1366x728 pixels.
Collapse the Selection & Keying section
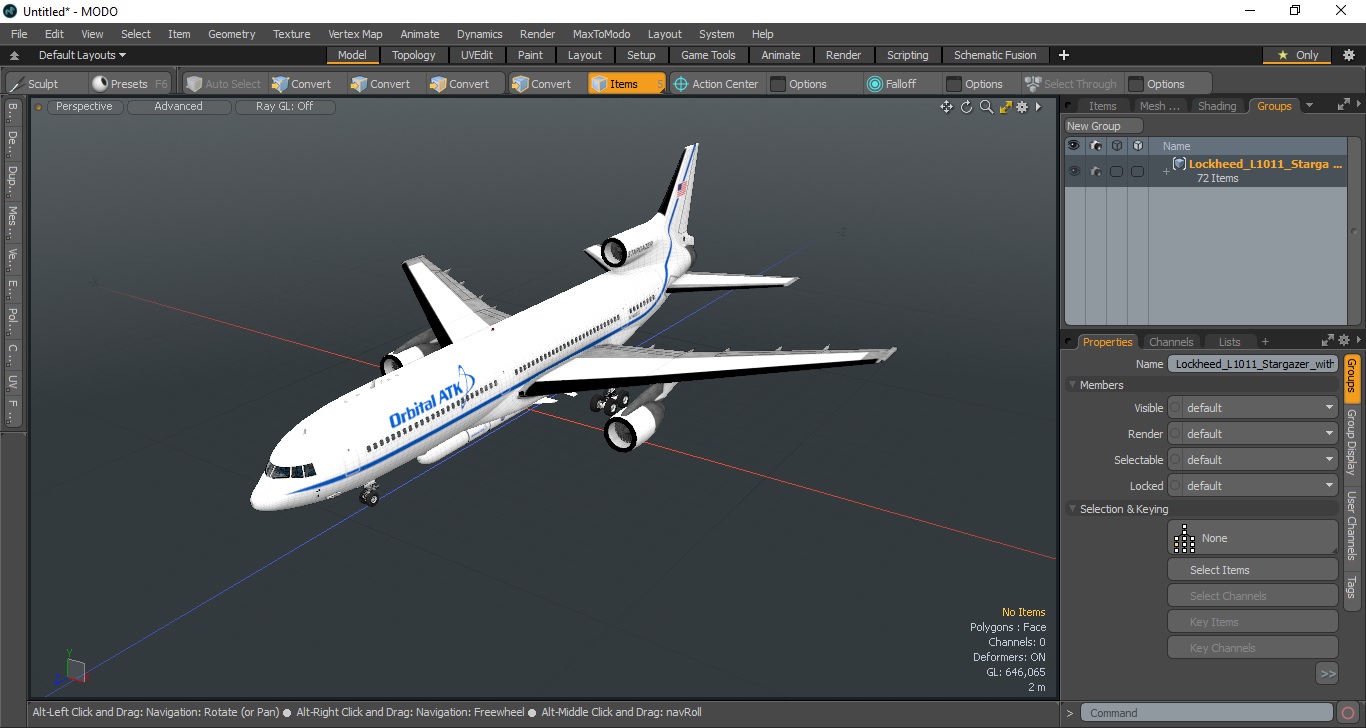click(x=1073, y=509)
